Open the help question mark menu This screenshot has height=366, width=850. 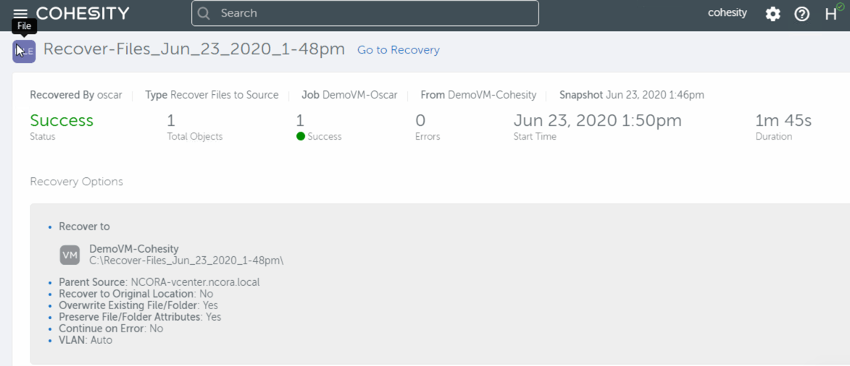tap(802, 14)
